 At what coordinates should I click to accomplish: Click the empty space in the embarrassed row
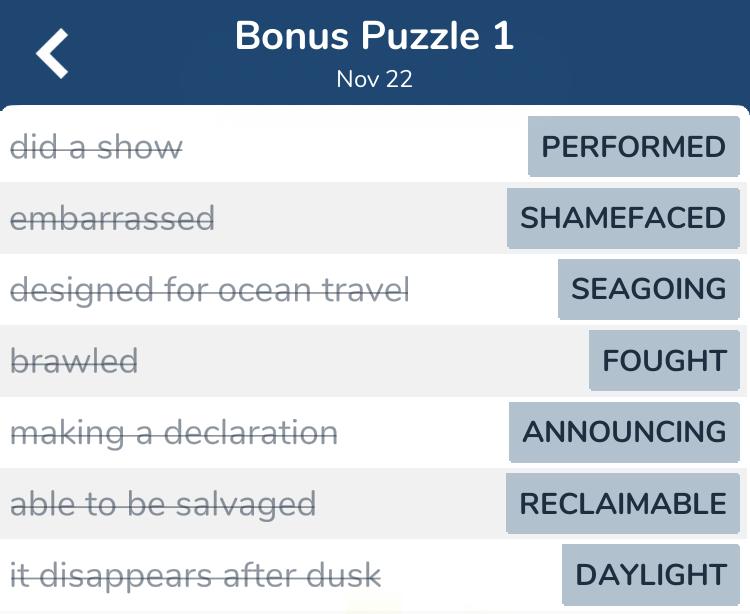pyautogui.click(x=361, y=218)
